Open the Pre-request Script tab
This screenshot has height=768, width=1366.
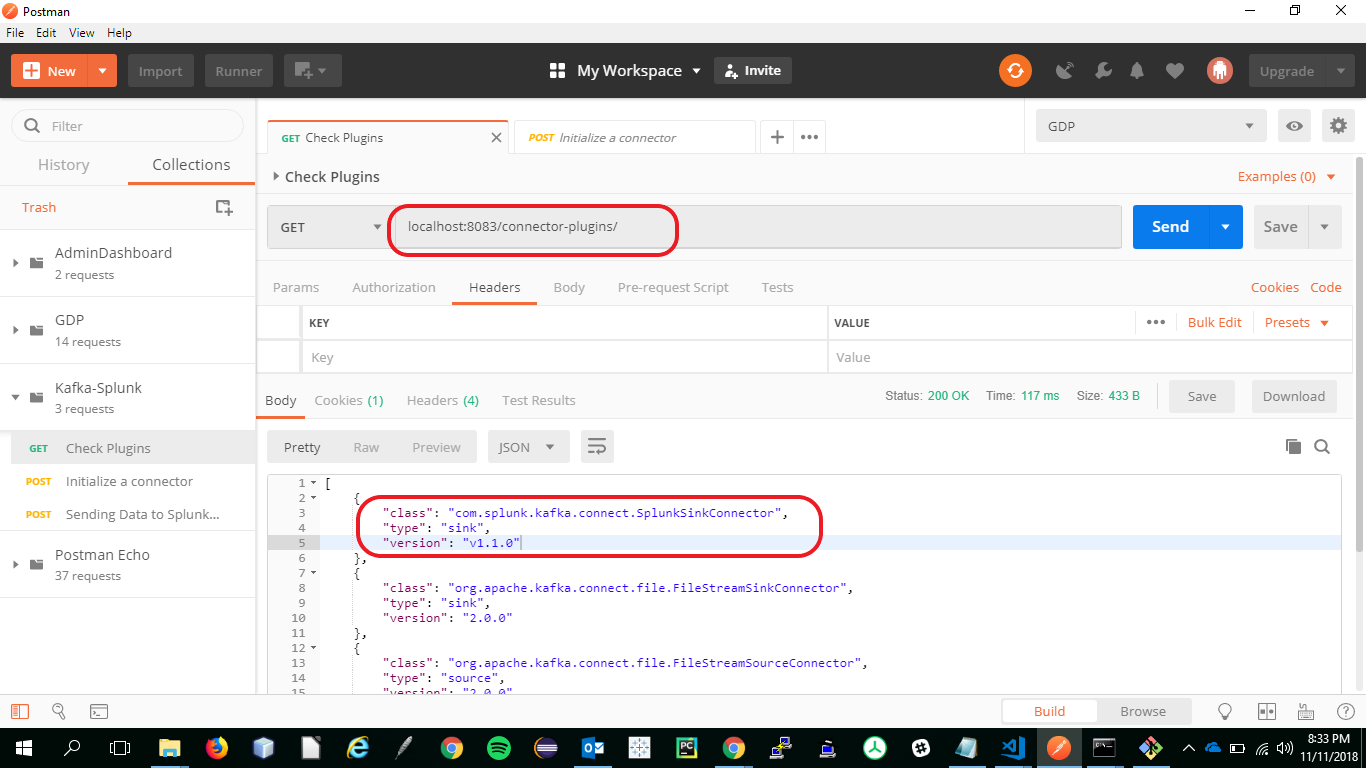[x=673, y=287]
